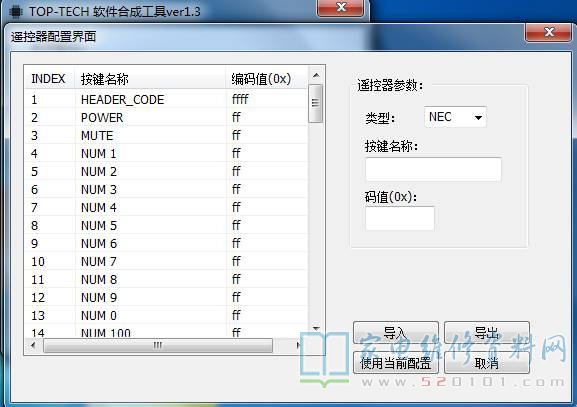Select the POWER row in list
The height and width of the screenshot is (407, 577).
pyautogui.click(x=166, y=117)
